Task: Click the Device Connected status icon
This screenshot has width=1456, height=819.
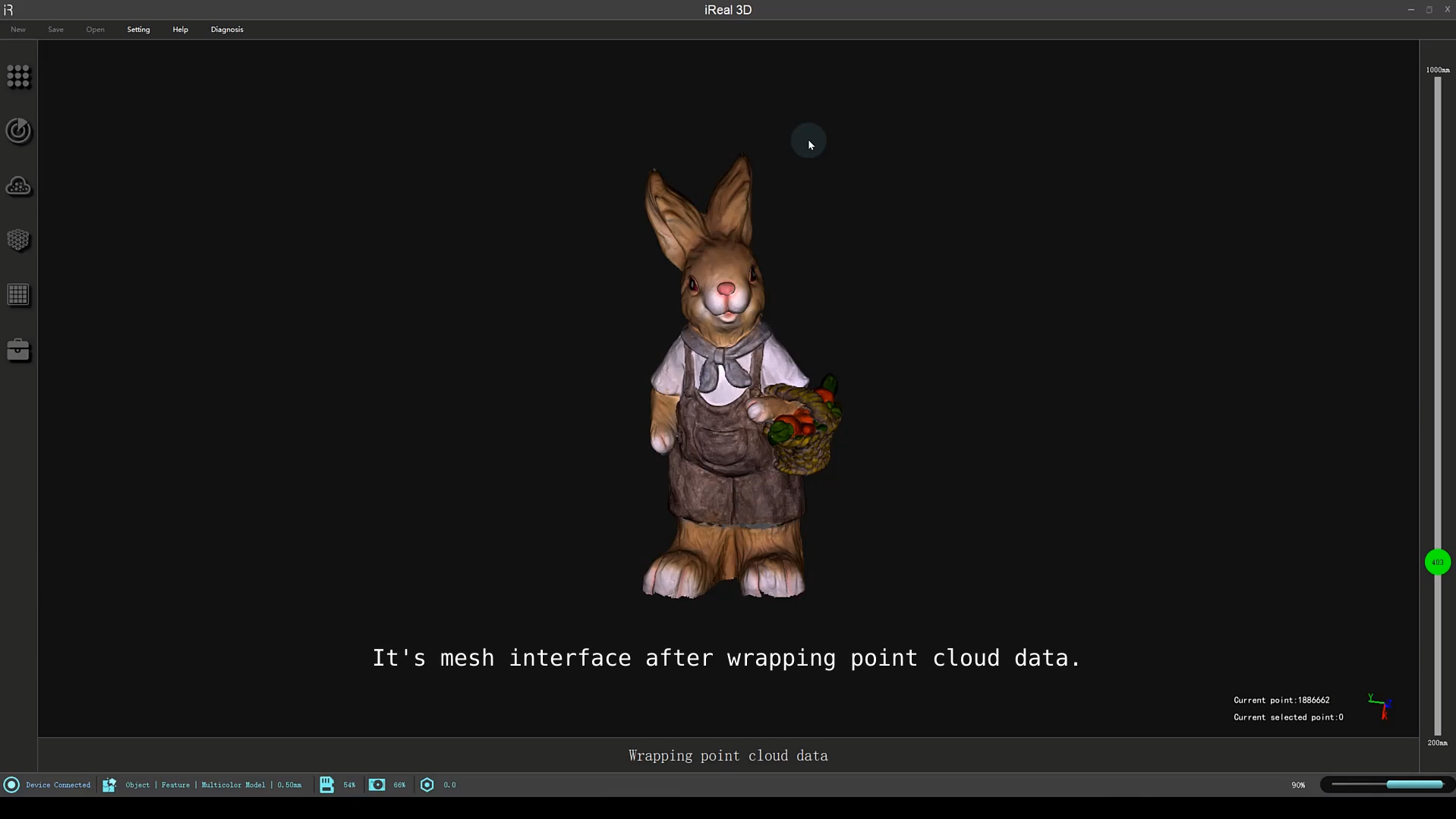Action: coord(11,785)
